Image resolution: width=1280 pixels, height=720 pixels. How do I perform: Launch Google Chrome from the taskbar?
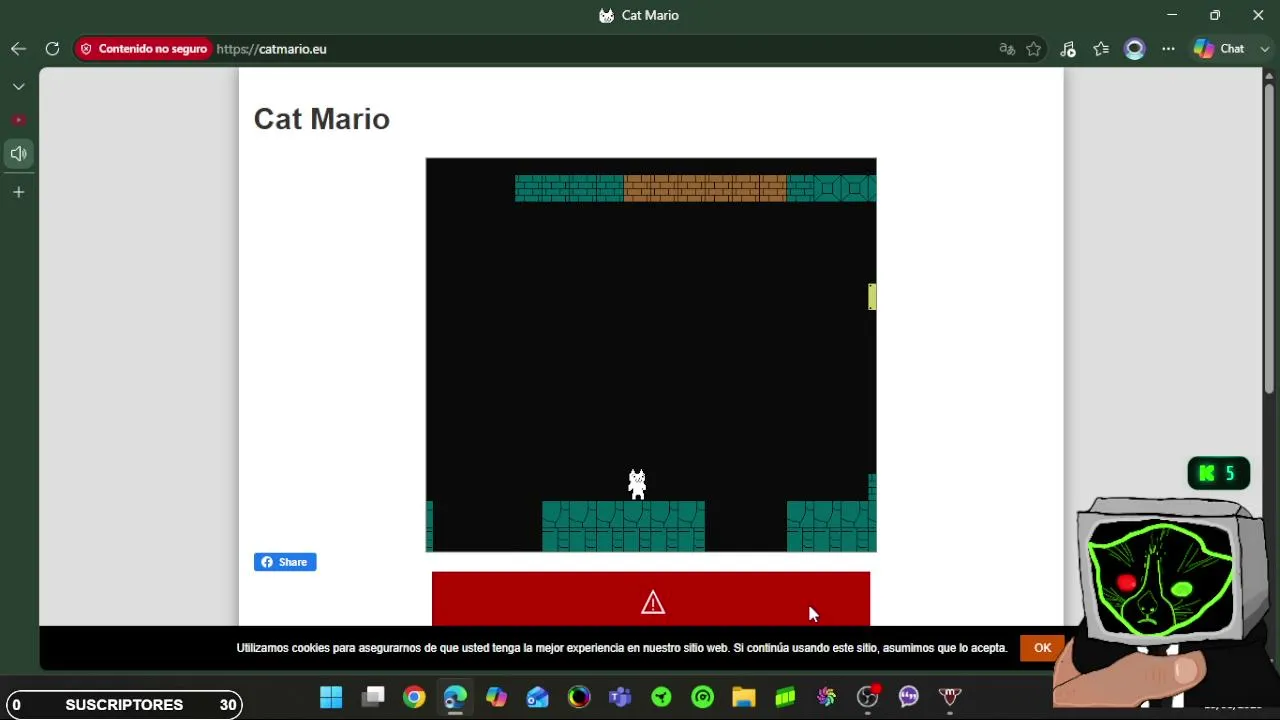point(414,697)
